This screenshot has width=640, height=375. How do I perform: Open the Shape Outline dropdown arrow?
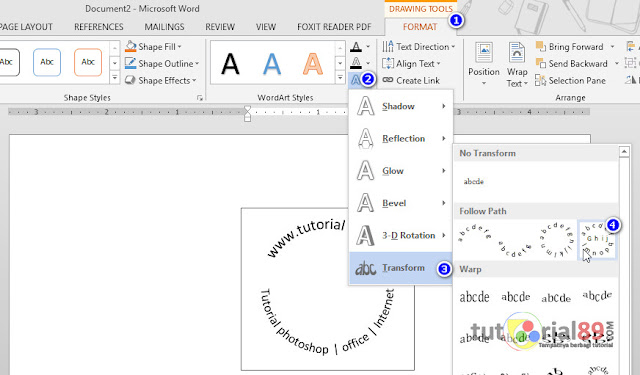point(197,64)
